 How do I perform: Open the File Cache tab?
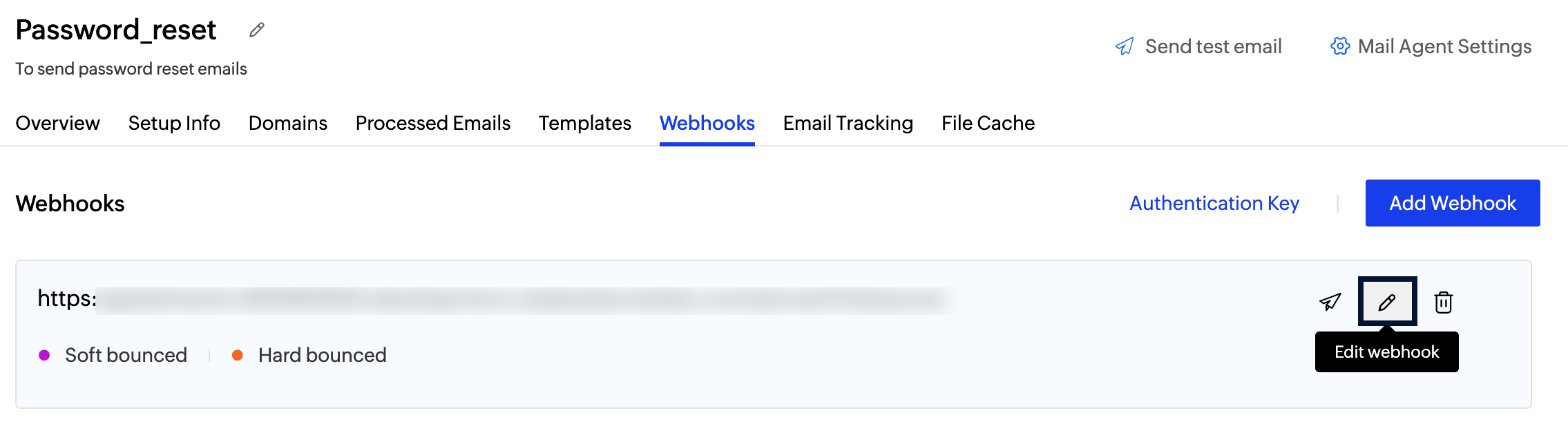pyautogui.click(x=988, y=123)
